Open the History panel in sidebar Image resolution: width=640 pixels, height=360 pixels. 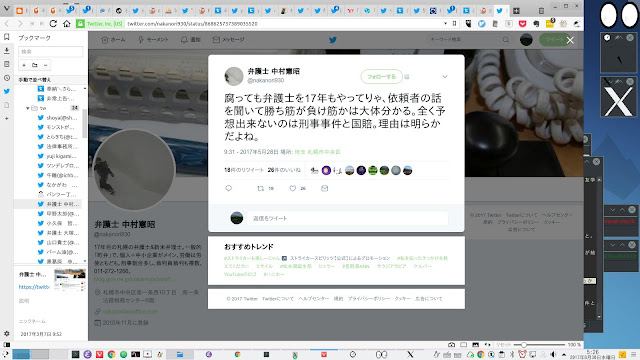[7, 78]
